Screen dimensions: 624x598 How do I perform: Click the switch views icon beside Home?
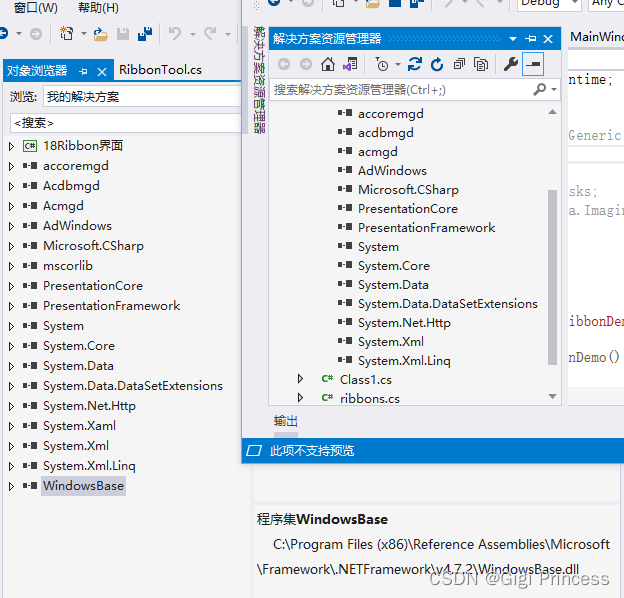coord(350,64)
